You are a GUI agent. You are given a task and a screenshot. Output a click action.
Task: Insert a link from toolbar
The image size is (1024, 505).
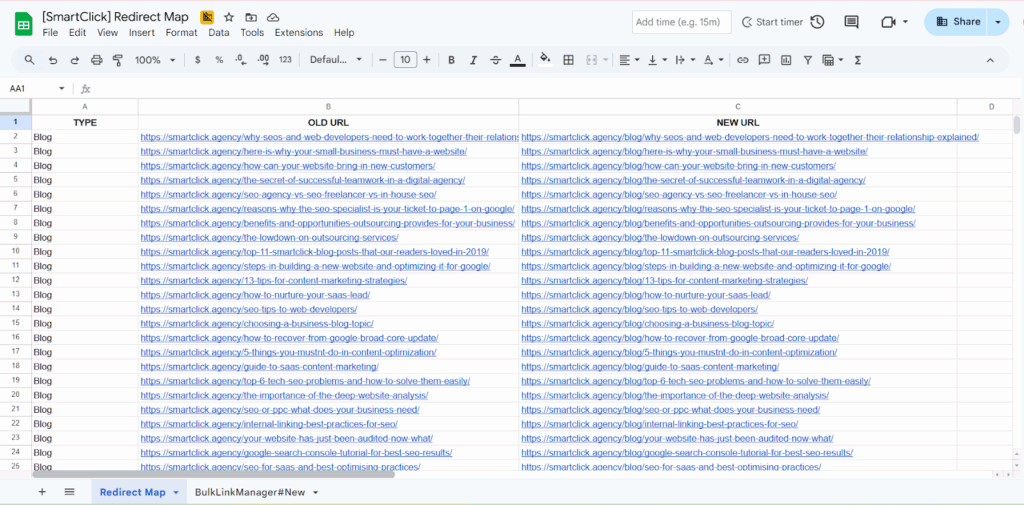(743, 60)
